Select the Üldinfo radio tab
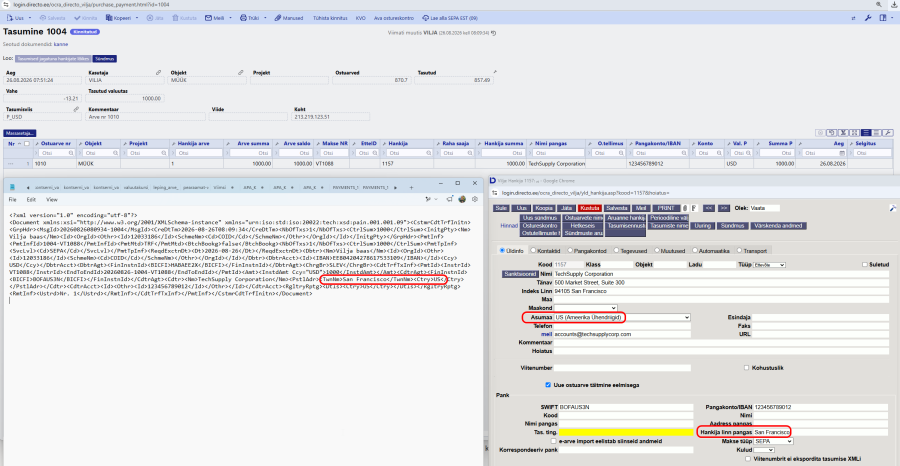 (503, 250)
